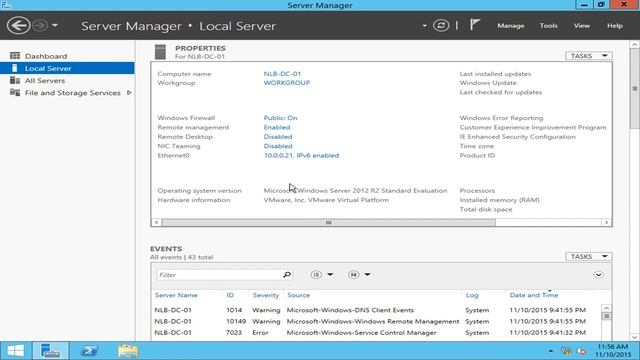This screenshot has height=360, width=640.
Task: Select Dashboard in the navigation pane
Action: (67, 56)
